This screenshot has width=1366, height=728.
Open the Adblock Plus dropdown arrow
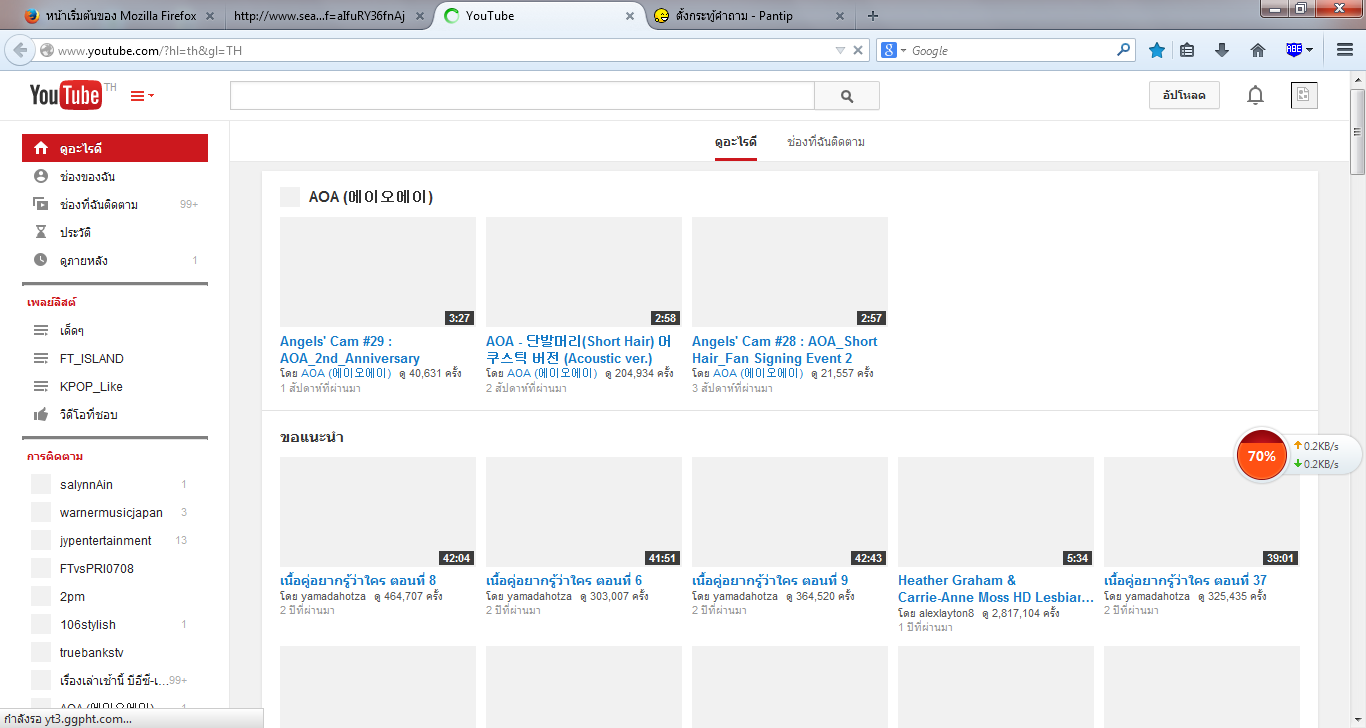point(1310,50)
